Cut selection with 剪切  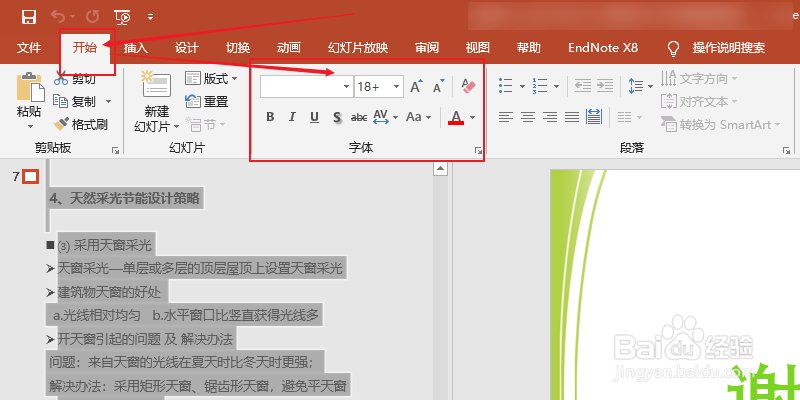pos(75,79)
